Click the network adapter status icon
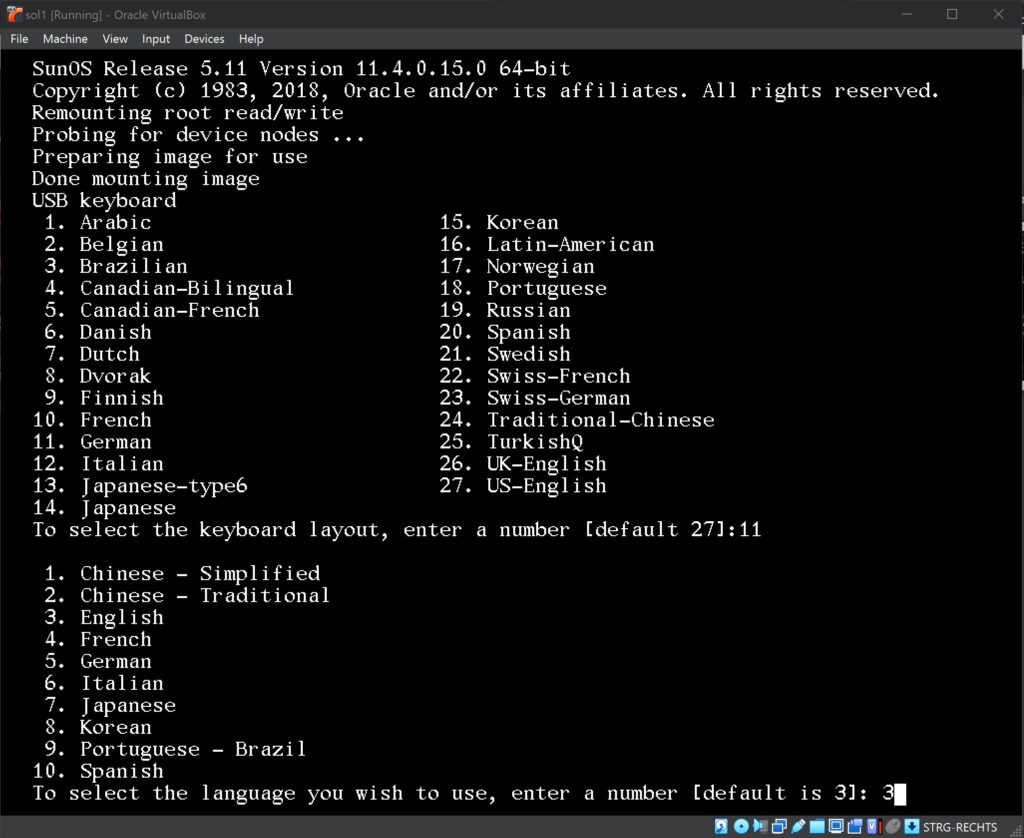 [779, 826]
